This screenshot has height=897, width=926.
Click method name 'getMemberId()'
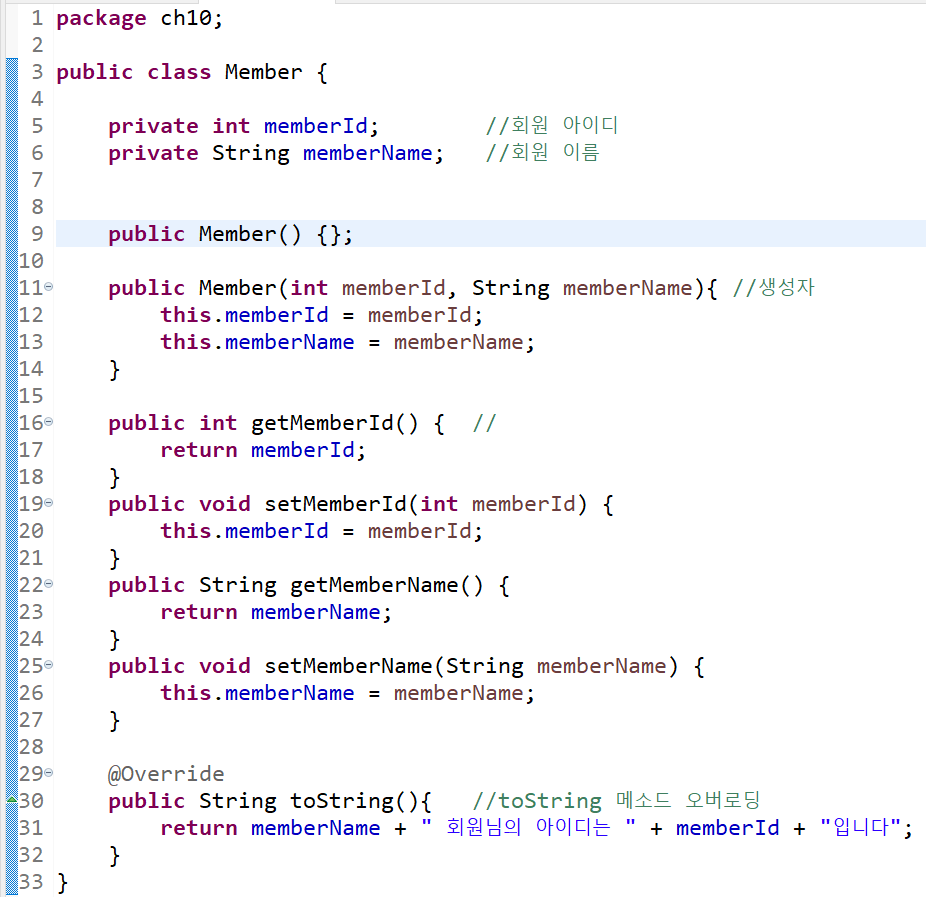click(334, 423)
